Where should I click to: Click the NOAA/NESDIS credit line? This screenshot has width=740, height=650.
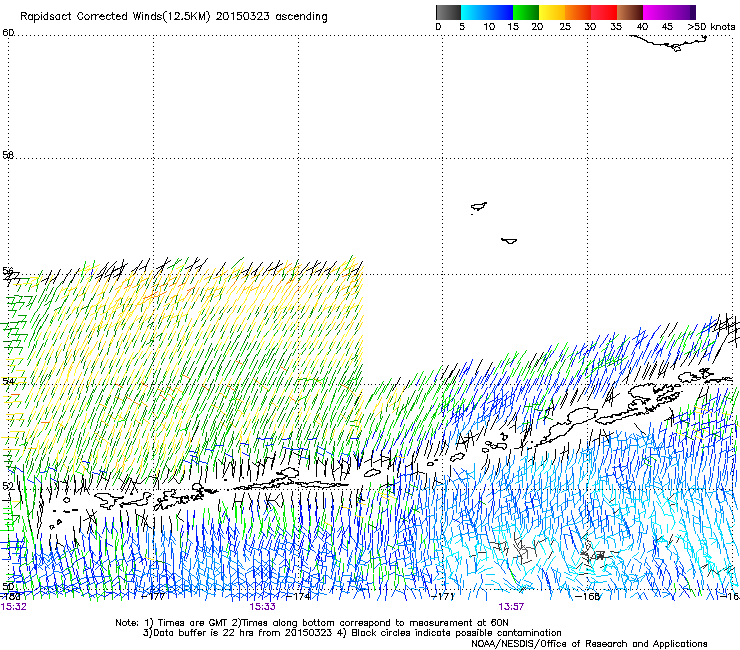589,644
